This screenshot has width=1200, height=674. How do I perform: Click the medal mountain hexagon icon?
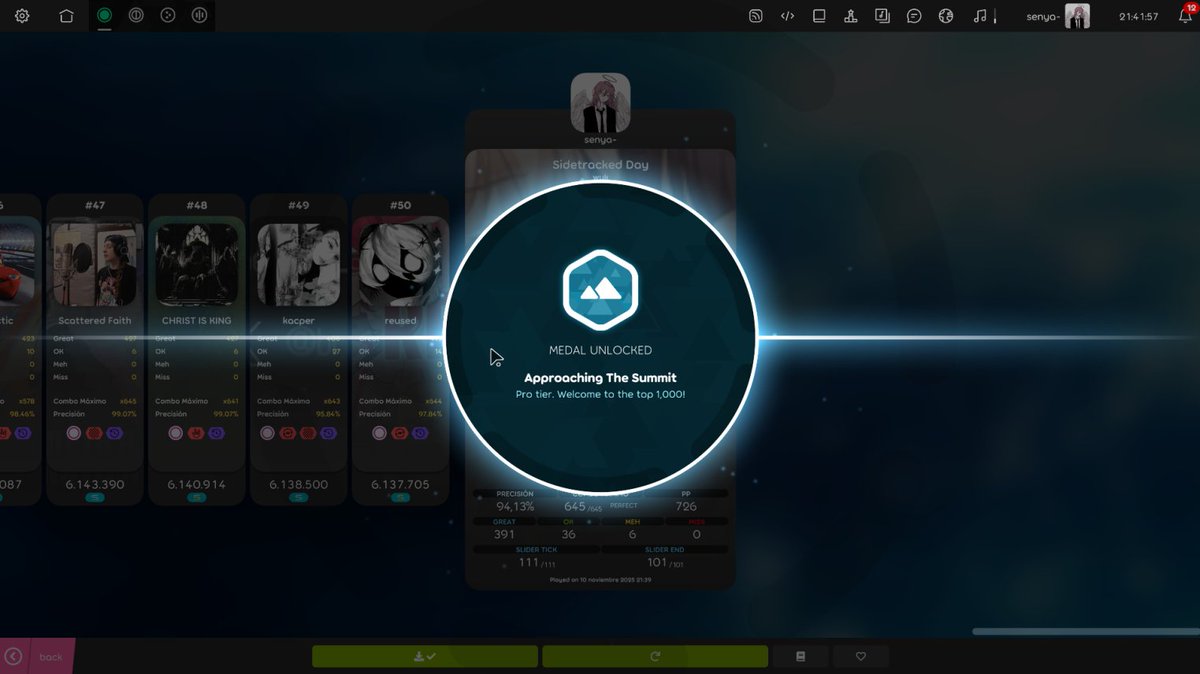point(600,290)
